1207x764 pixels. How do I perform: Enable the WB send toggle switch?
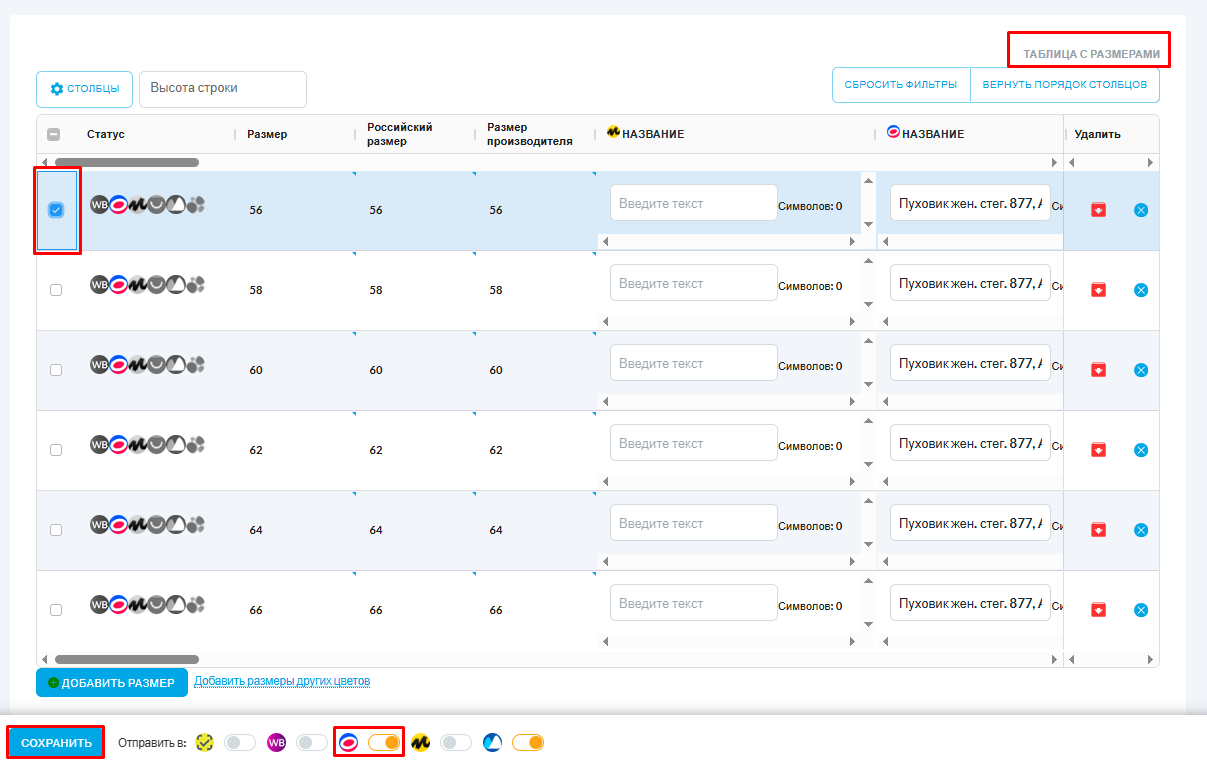coord(311,743)
